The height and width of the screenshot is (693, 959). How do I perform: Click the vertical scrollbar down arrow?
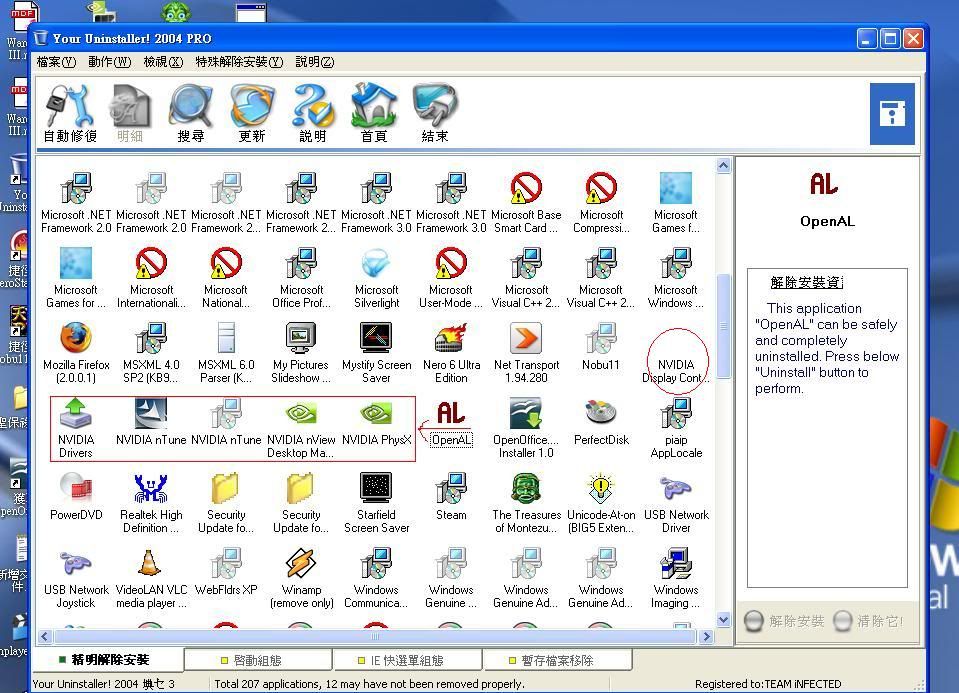coord(723,619)
